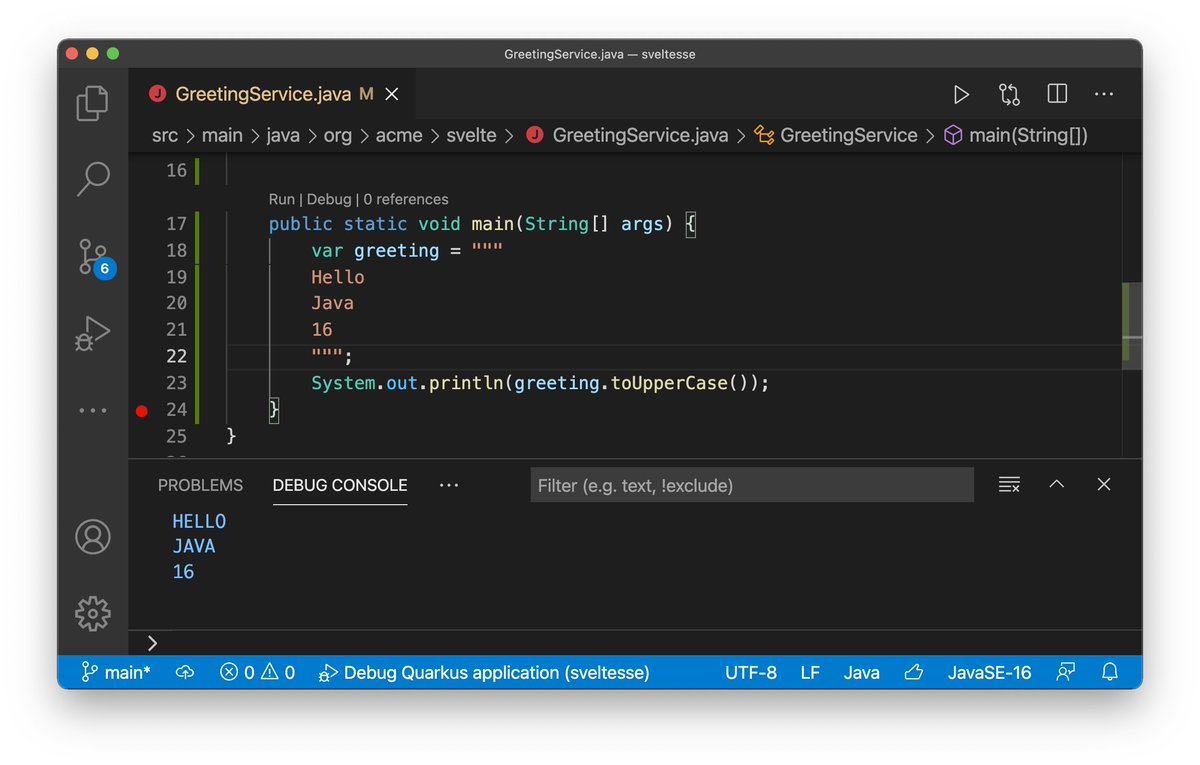Select acme in the breadcrumb path
1200x765 pixels.
399,135
